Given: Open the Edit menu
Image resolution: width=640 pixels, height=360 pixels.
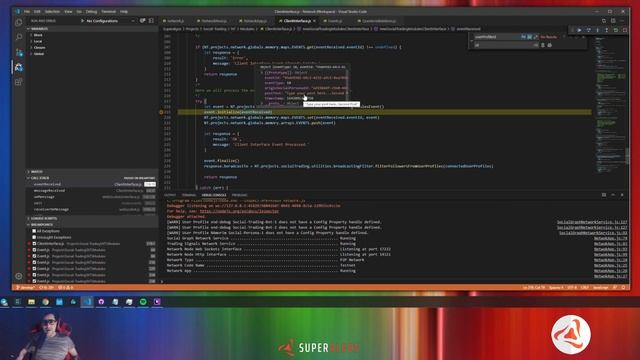Looking at the screenshot, I should point(37,12).
